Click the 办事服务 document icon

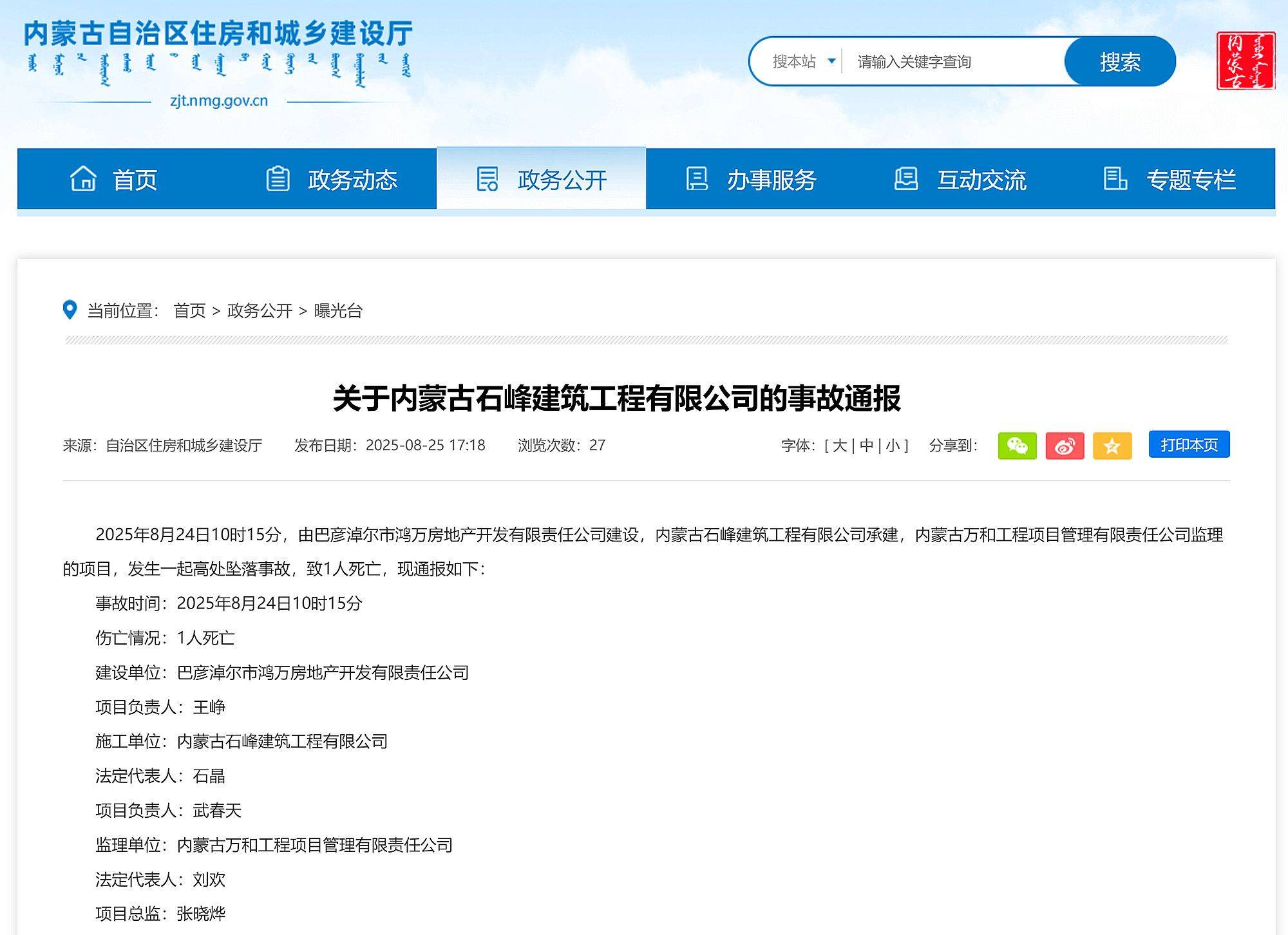tap(697, 180)
